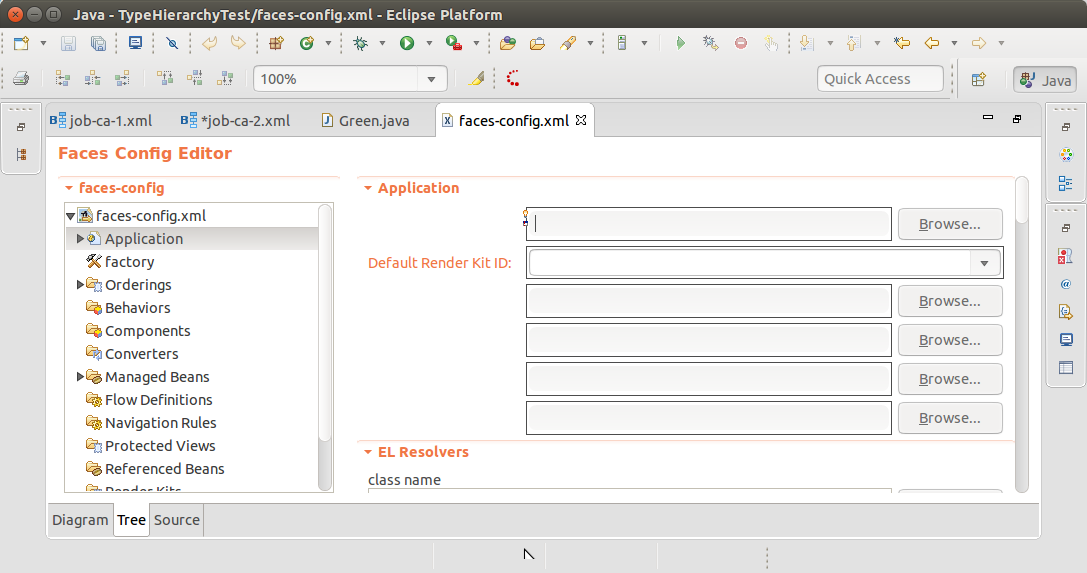Select Converters in the tree
1087x573 pixels.
(141, 353)
